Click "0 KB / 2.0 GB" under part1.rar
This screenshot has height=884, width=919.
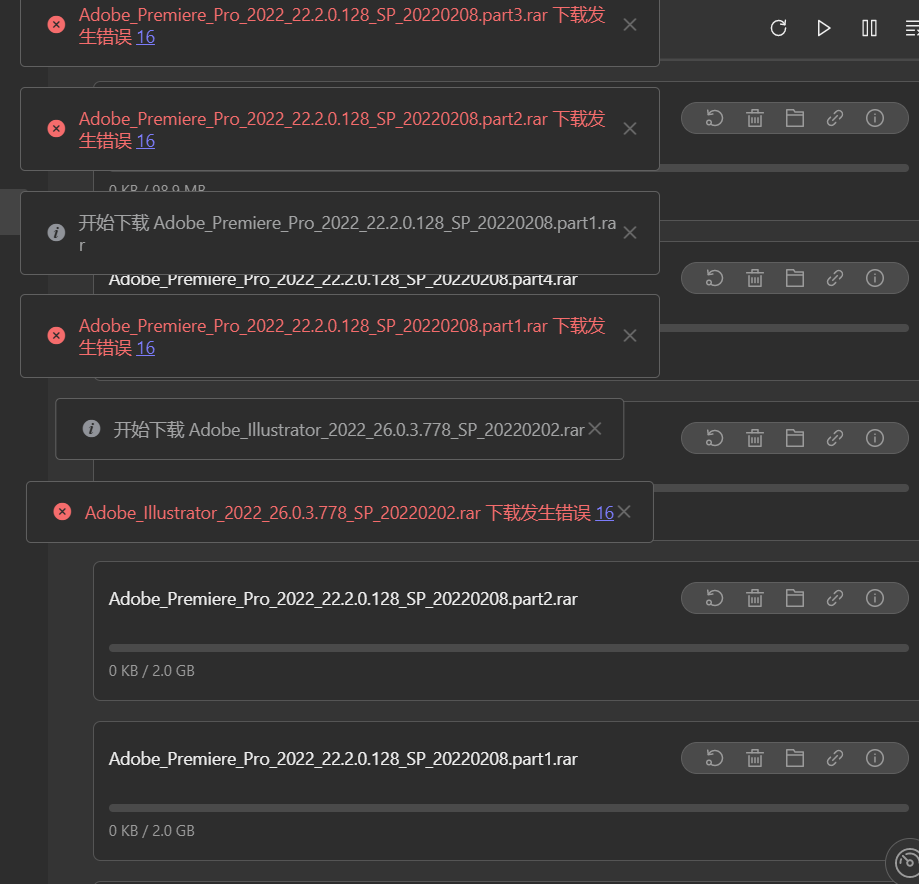tap(151, 831)
